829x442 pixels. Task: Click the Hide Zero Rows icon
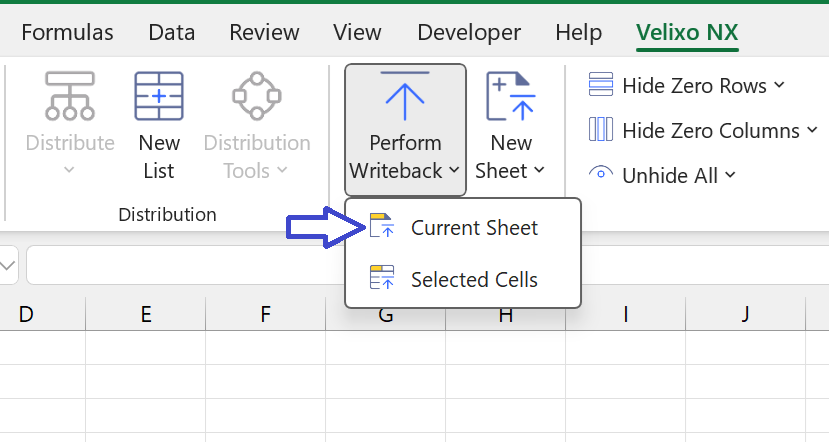[x=601, y=85]
